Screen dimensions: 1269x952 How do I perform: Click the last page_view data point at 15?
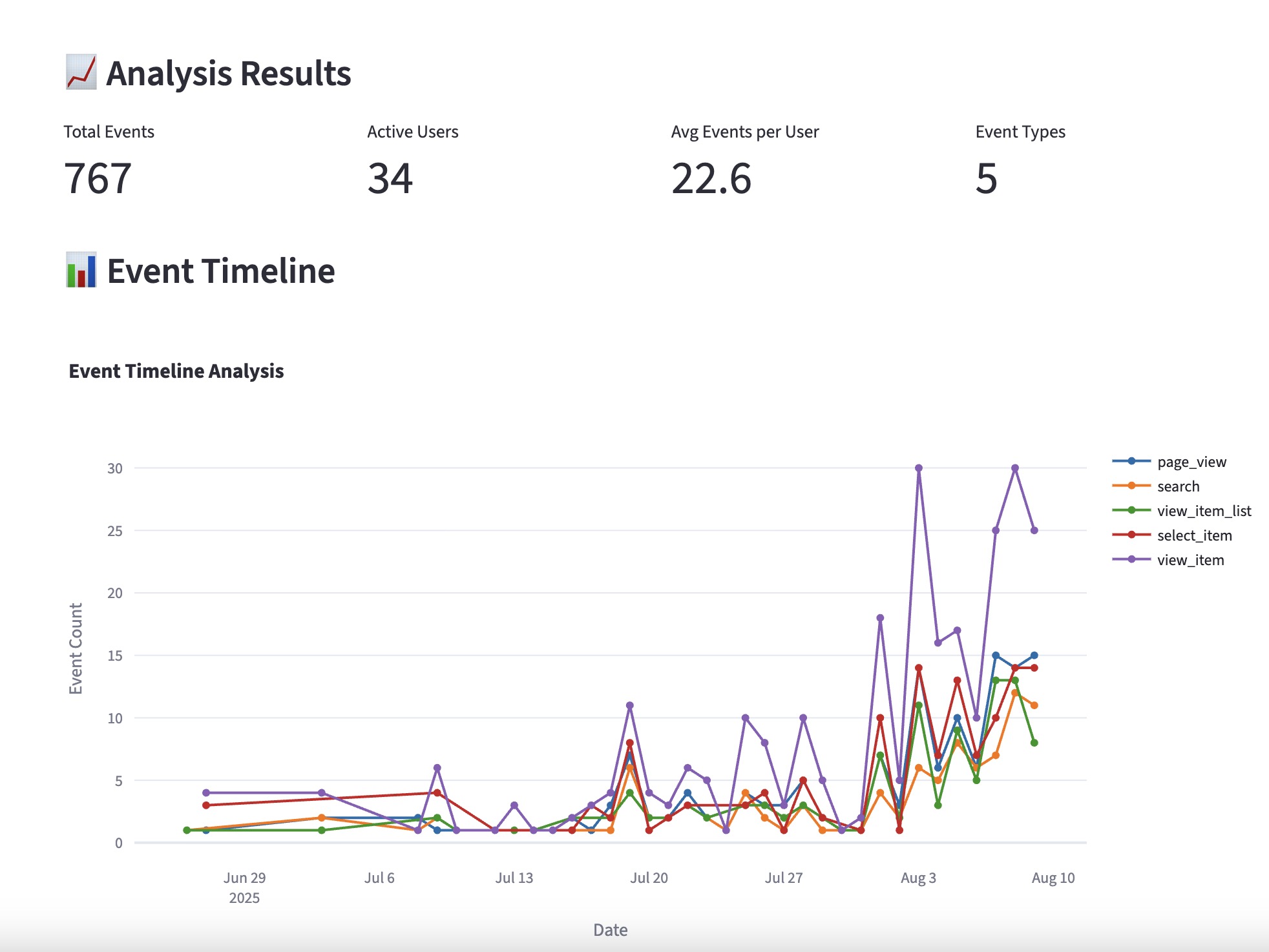coord(1034,656)
